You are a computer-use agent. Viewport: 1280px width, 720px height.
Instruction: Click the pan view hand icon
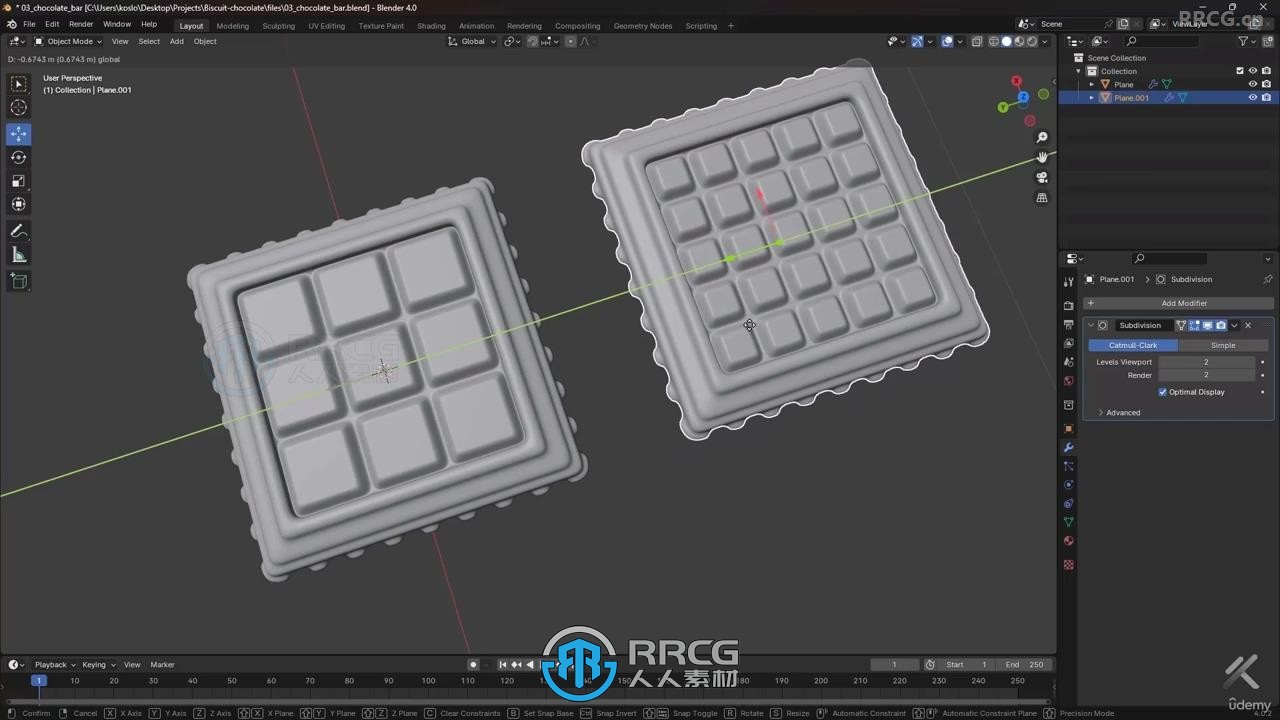tap(1042, 157)
